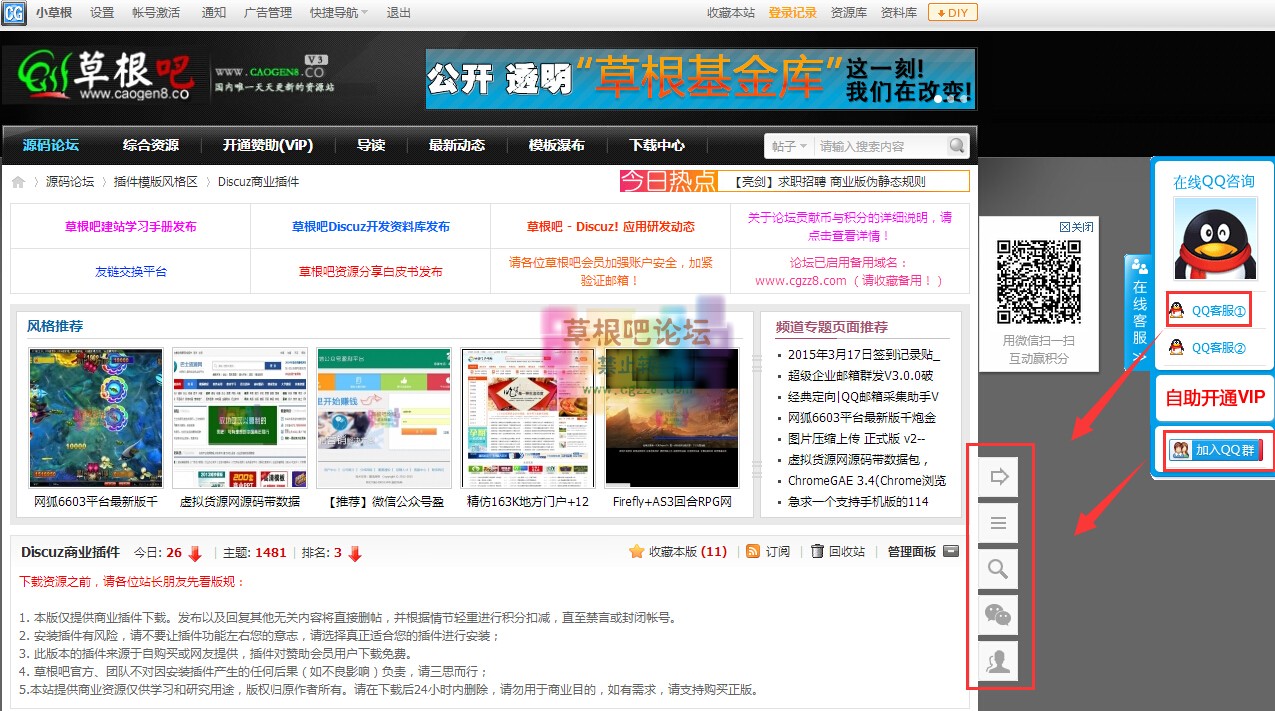Contact QQ客服① link
The width and height of the screenshot is (1275, 711).
[x=1209, y=311]
